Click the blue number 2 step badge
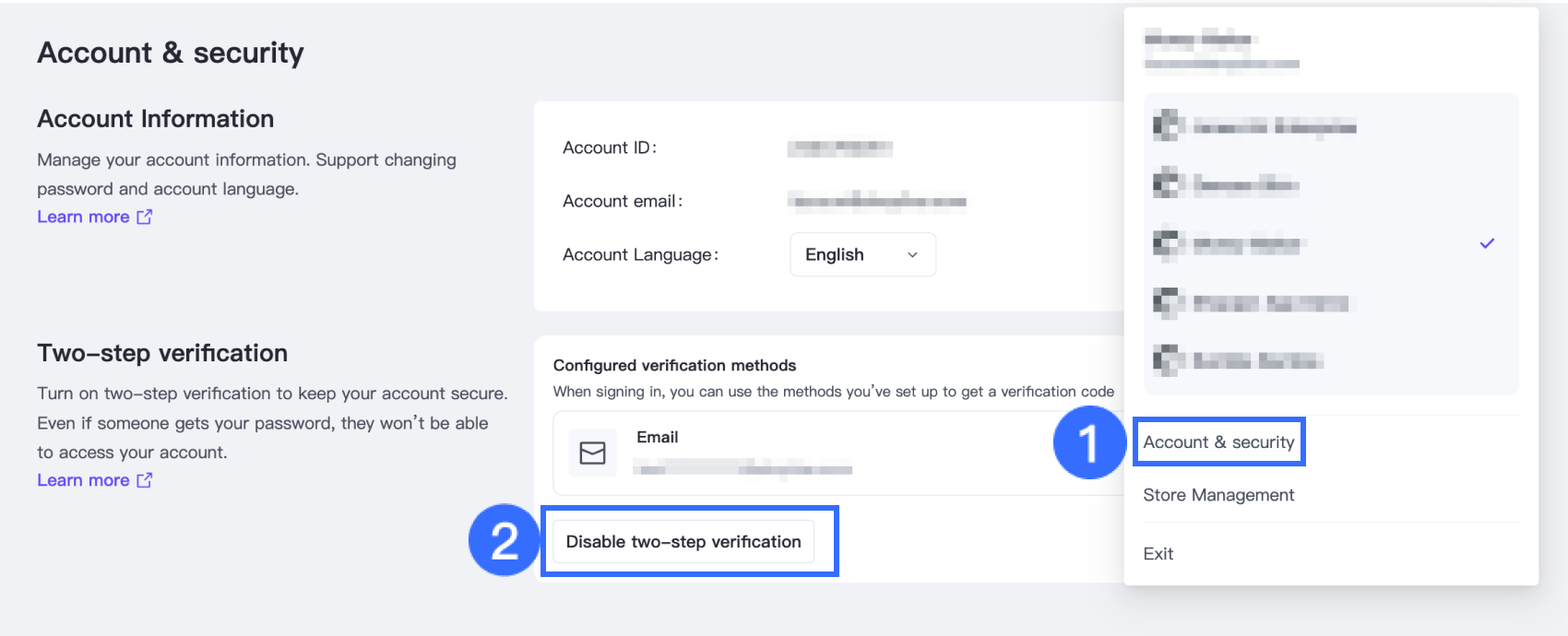 (504, 540)
